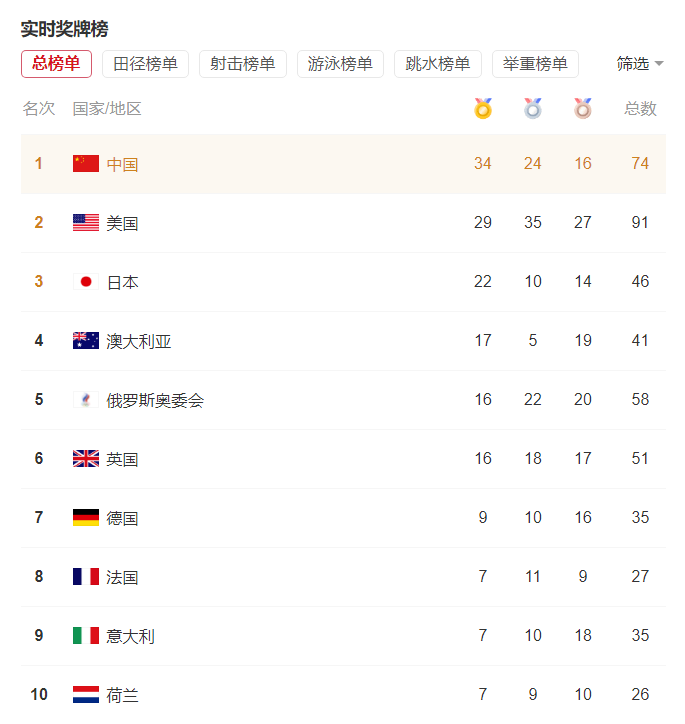Click the Australia flag icon

86,341
